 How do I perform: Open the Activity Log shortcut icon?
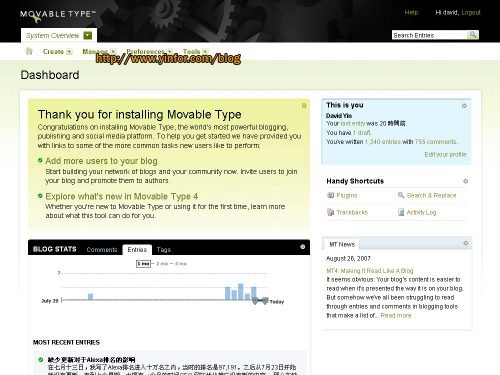[x=401, y=212]
